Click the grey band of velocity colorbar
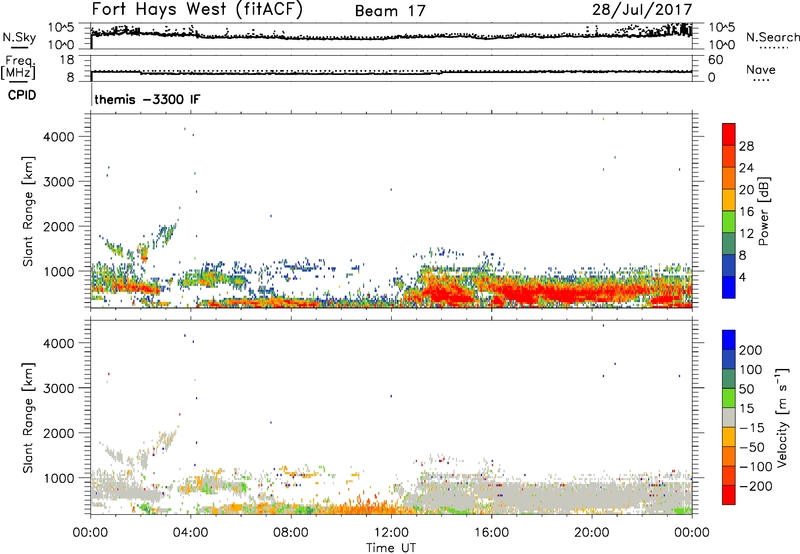The image size is (800, 554). pyautogui.click(x=729, y=418)
